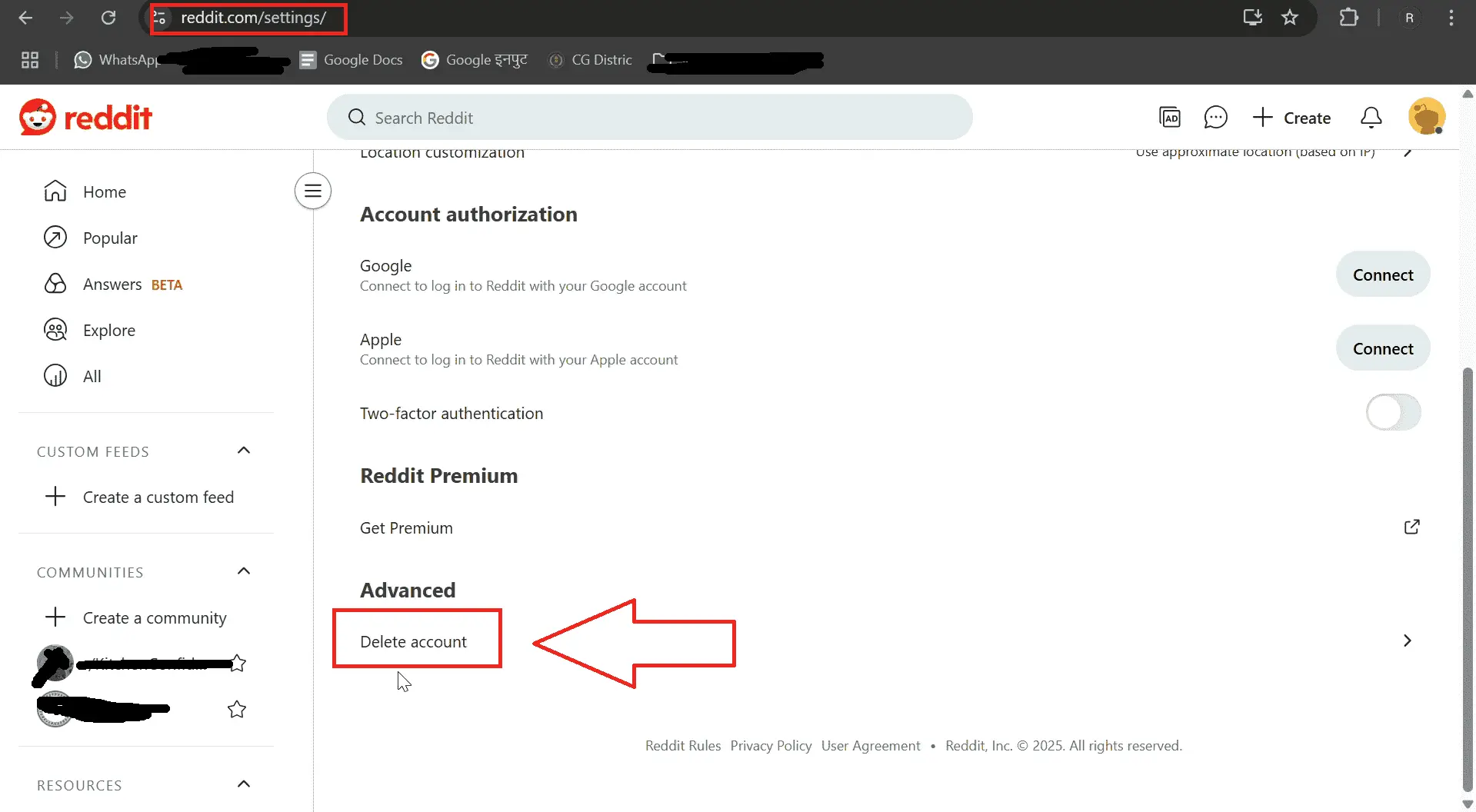Click the page vertical scrollbar thumb
This screenshot has width=1476, height=812.
[x=1468, y=578]
